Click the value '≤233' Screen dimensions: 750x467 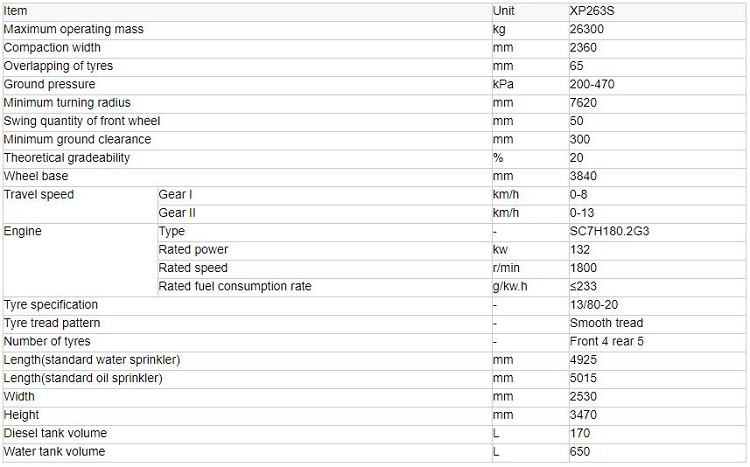583,287
